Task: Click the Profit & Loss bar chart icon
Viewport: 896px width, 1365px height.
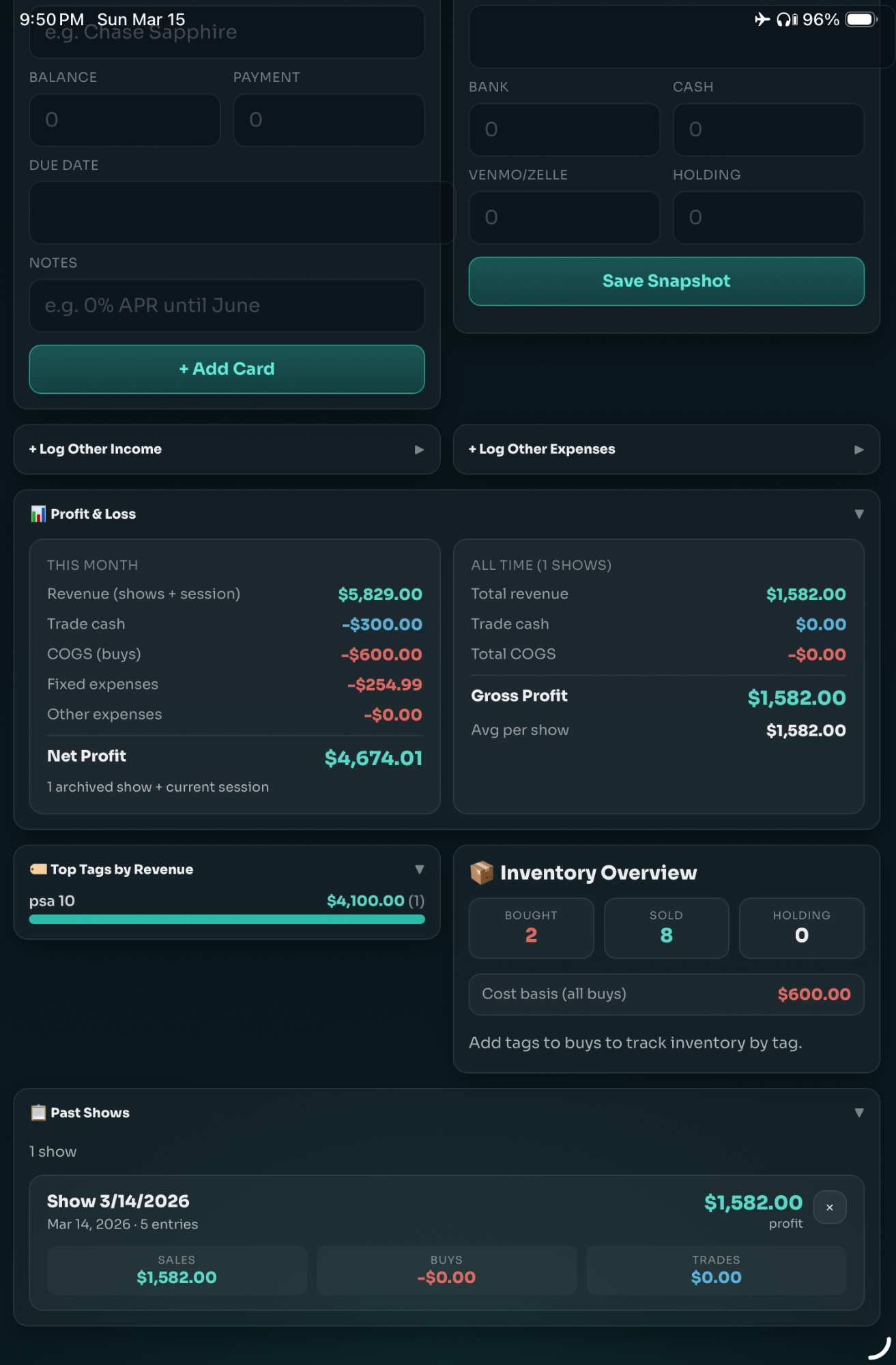Action: pyautogui.click(x=38, y=514)
